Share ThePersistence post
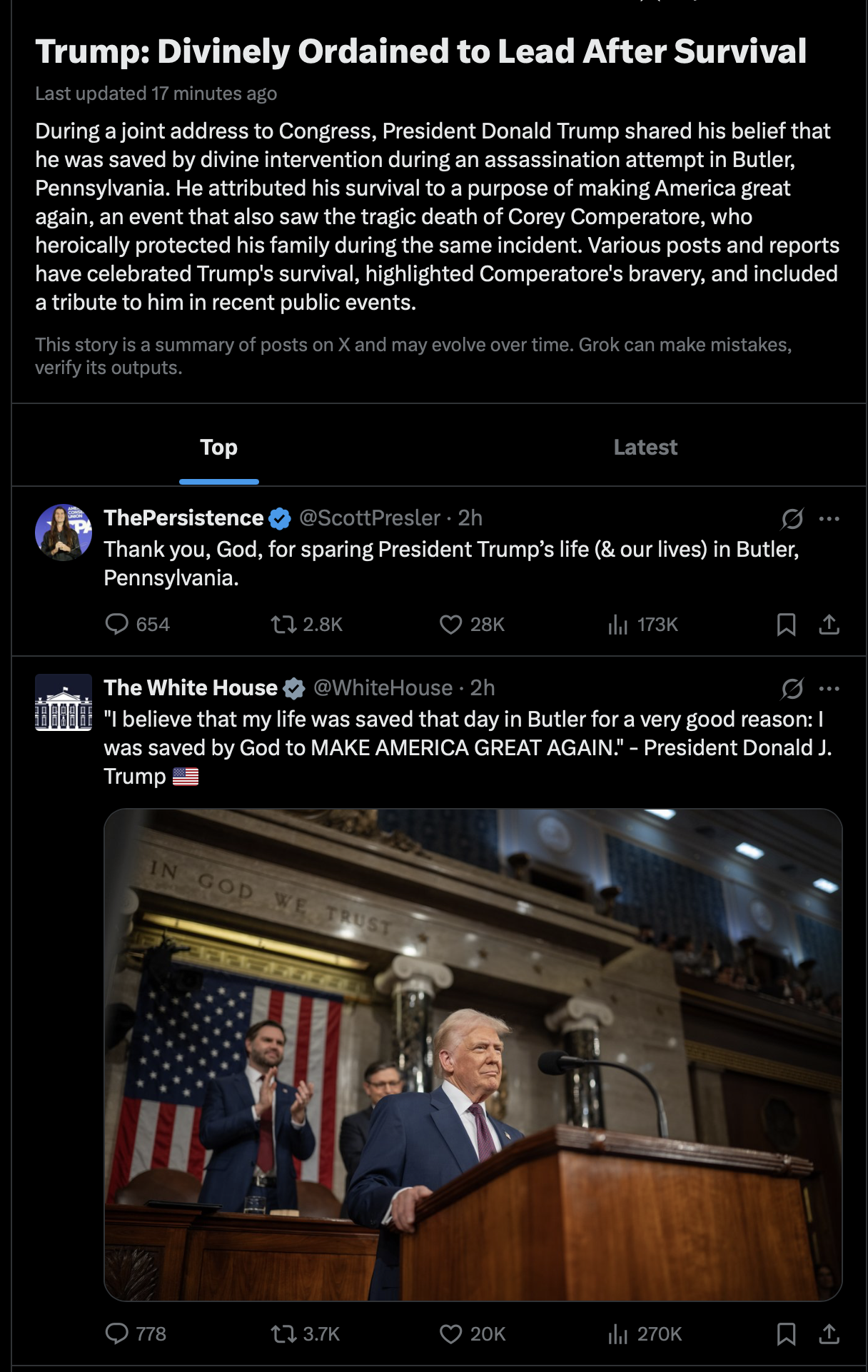 pos(829,625)
